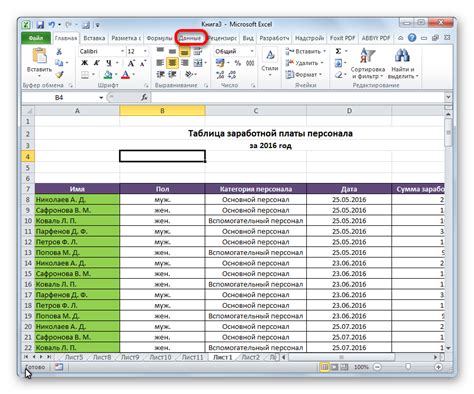Open the insert function fx dialog
The height and width of the screenshot is (394, 474).
144,97
